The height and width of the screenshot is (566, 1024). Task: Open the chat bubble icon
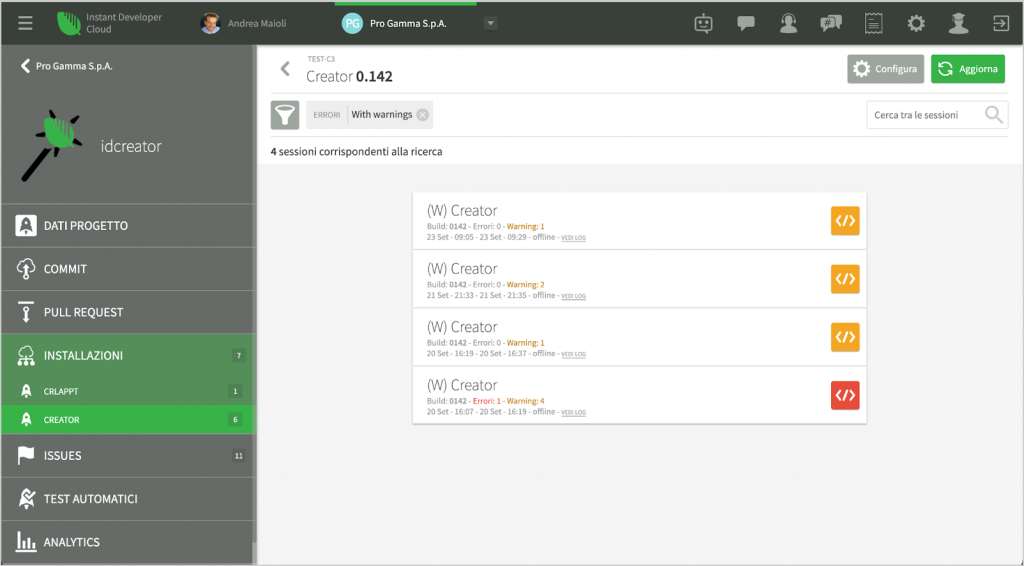click(x=746, y=24)
